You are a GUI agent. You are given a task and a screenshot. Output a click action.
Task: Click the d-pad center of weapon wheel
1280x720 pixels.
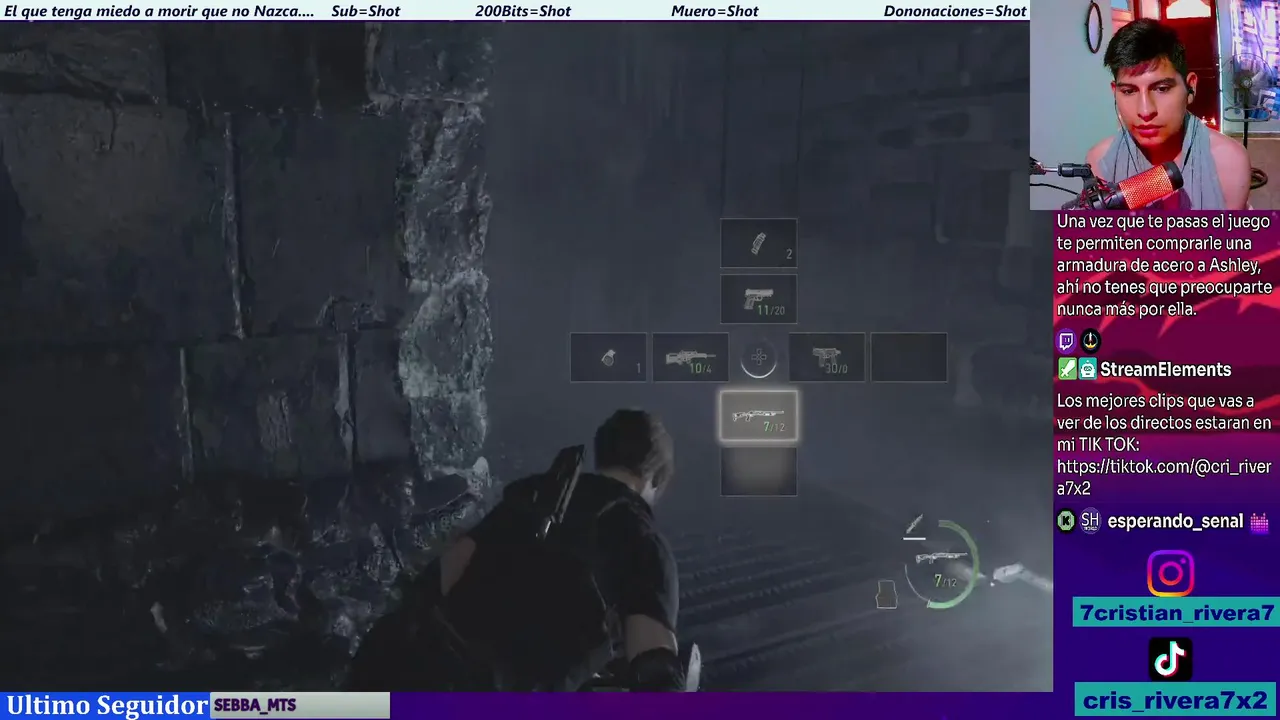[x=759, y=358]
